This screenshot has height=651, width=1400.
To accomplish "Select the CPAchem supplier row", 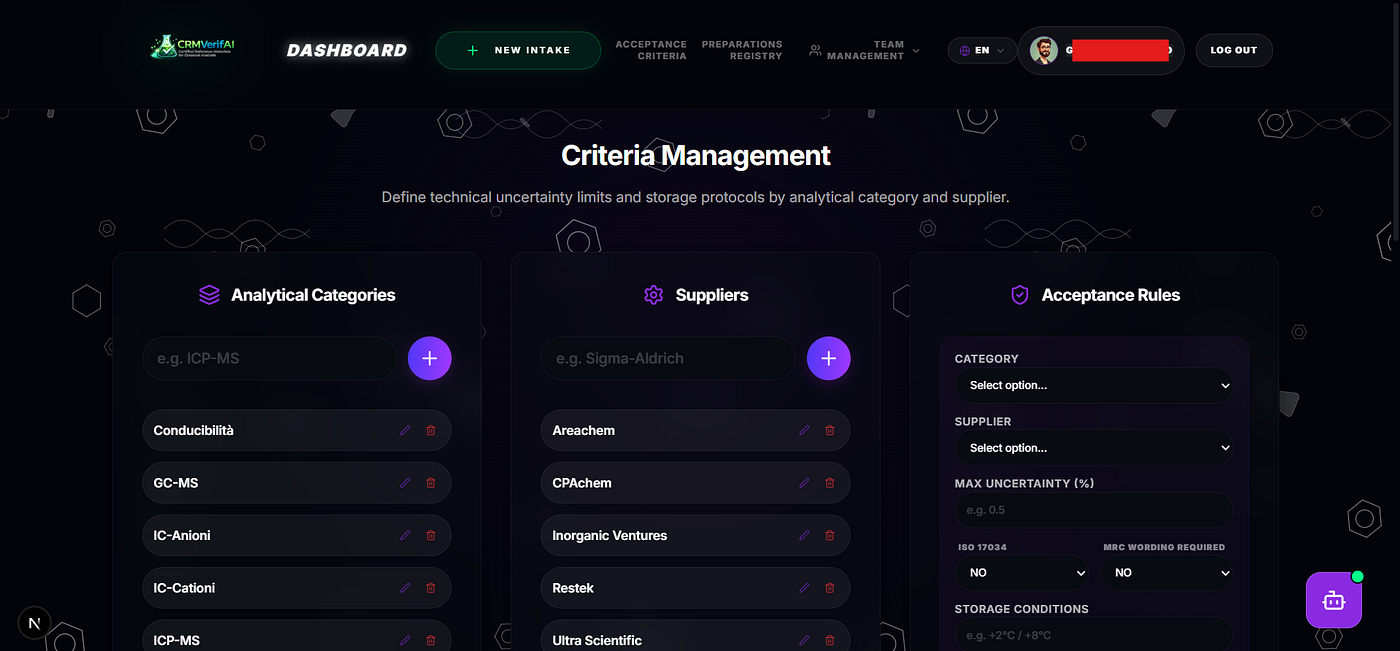I will click(695, 483).
